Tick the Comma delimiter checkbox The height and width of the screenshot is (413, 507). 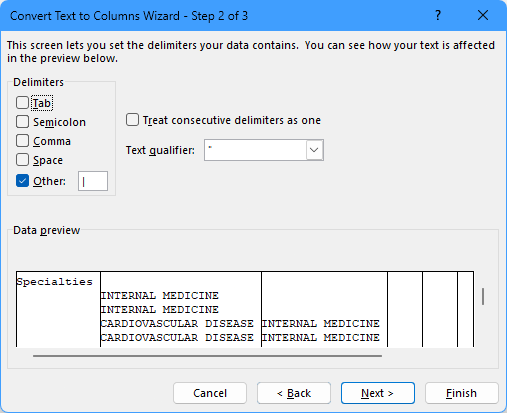pos(22,141)
